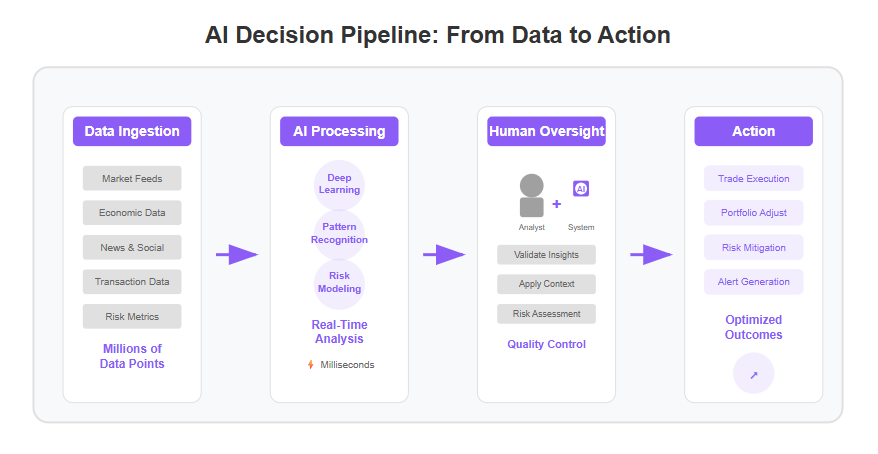Select the Risk Modeling circle
The image size is (878, 454).
click(x=339, y=284)
